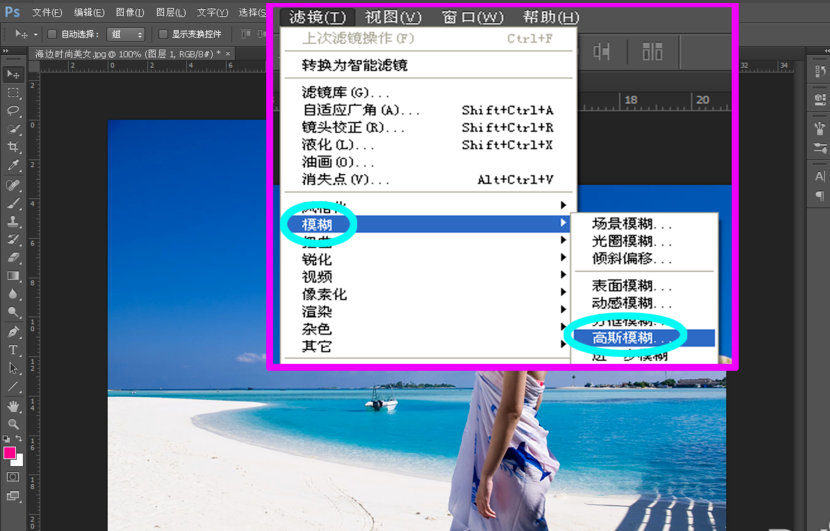Open the Move tool preset picker arrow

(35, 34)
